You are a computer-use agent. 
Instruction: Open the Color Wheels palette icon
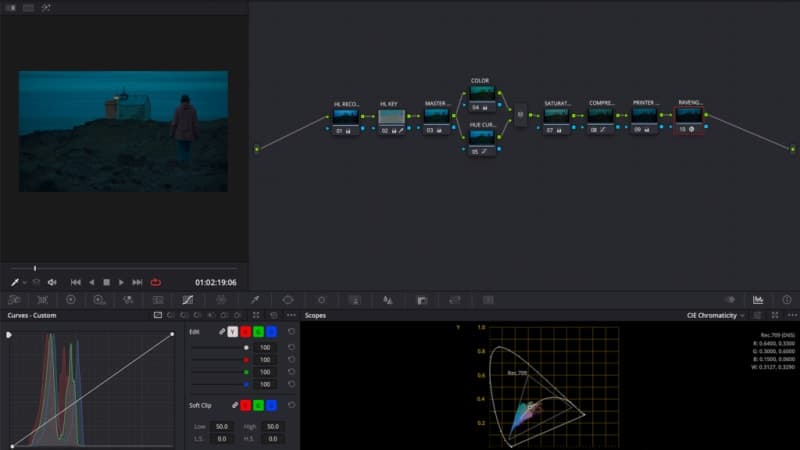click(70, 300)
